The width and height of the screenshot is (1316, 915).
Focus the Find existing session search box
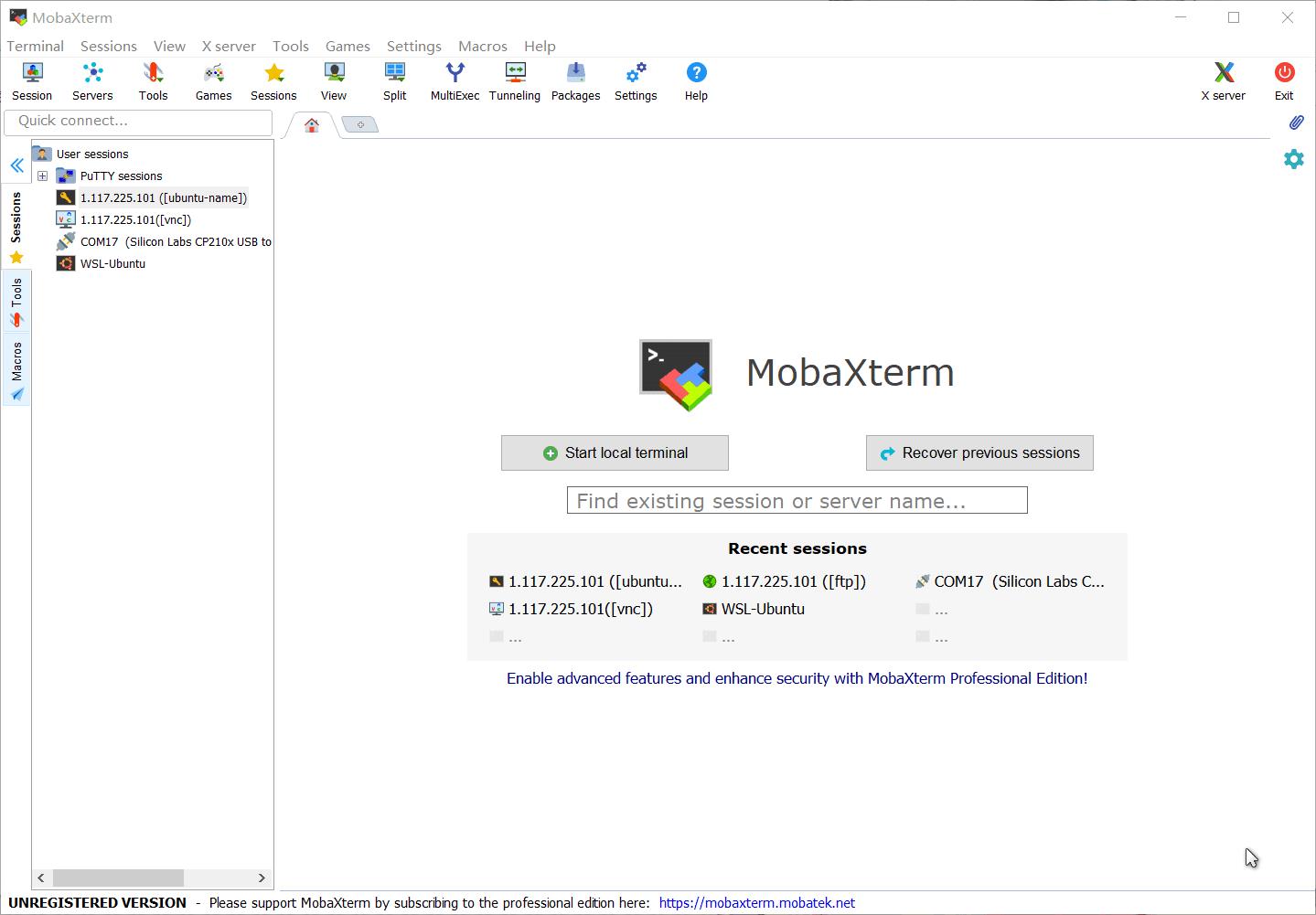[x=797, y=500]
